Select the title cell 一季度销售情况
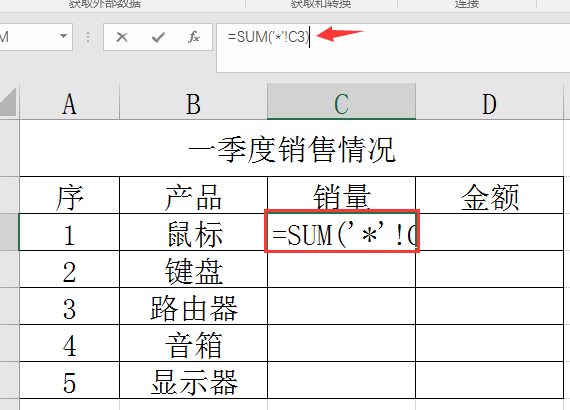The height and width of the screenshot is (410, 570). (292, 149)
